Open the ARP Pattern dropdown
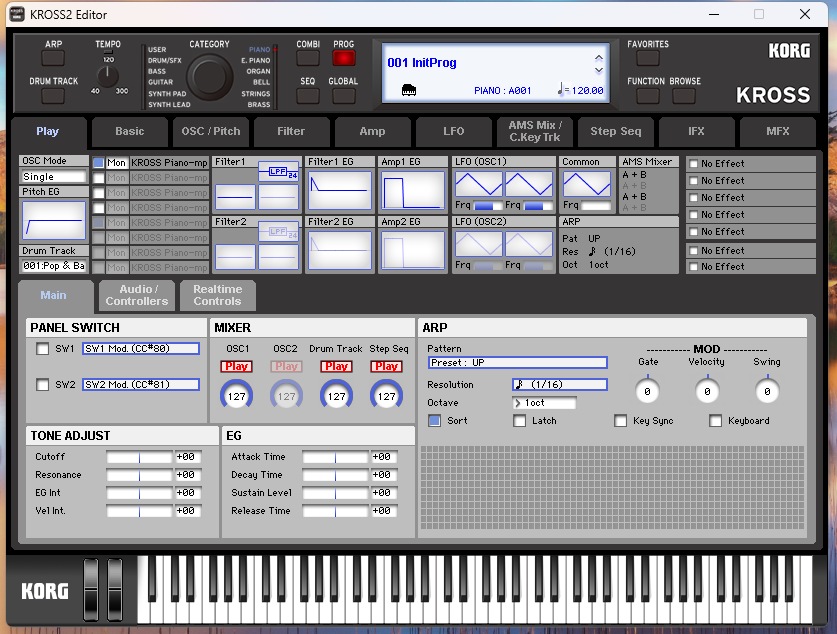 tap(517, 363)
